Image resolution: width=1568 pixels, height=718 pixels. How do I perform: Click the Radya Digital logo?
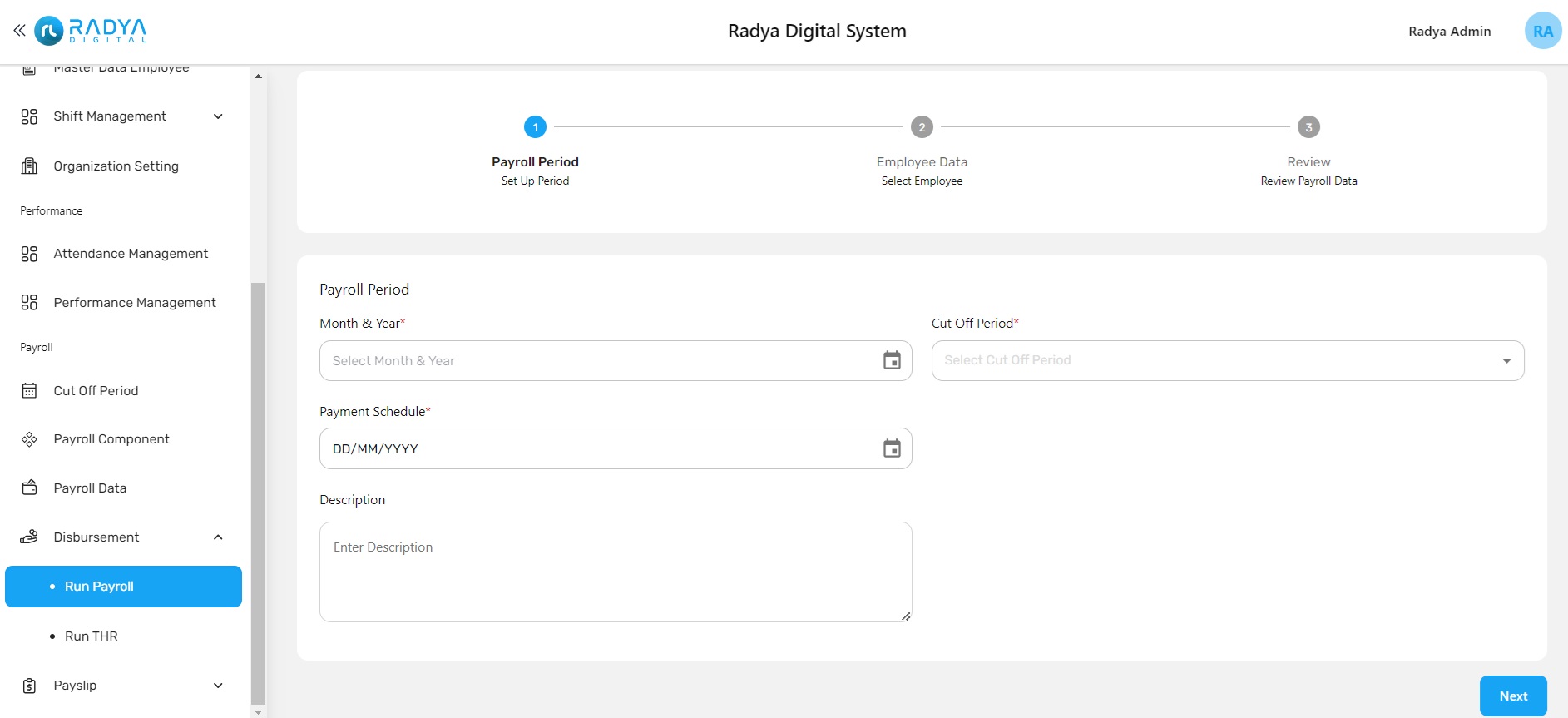point(91,31)
